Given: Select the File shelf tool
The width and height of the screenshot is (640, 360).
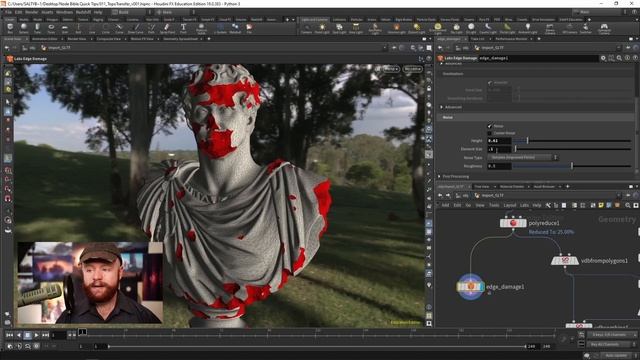Looking at the screenshot, I should 249,29.
